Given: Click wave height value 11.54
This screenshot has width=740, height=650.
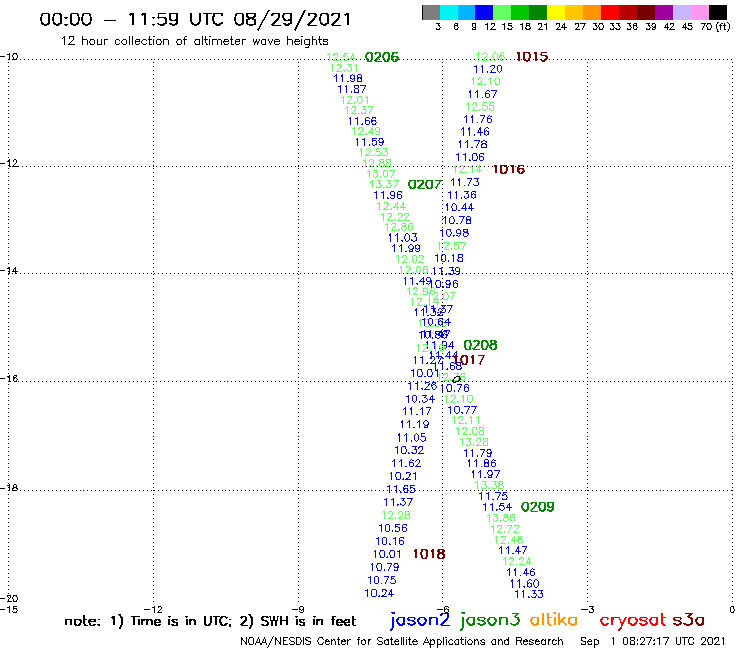Looking at the screenshot, I should coord(497,507).
